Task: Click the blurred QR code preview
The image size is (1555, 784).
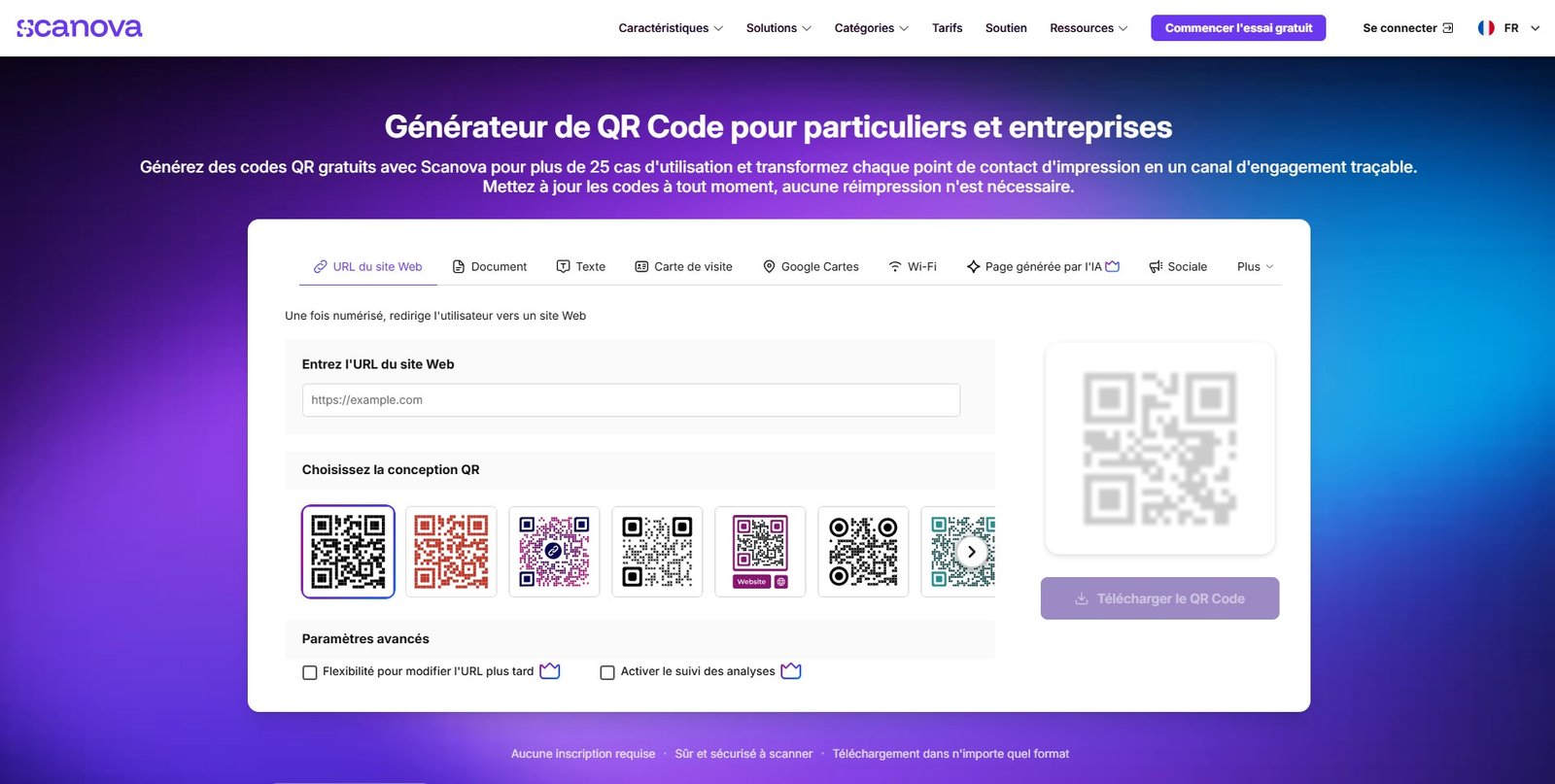Action: coord(1159,449)
